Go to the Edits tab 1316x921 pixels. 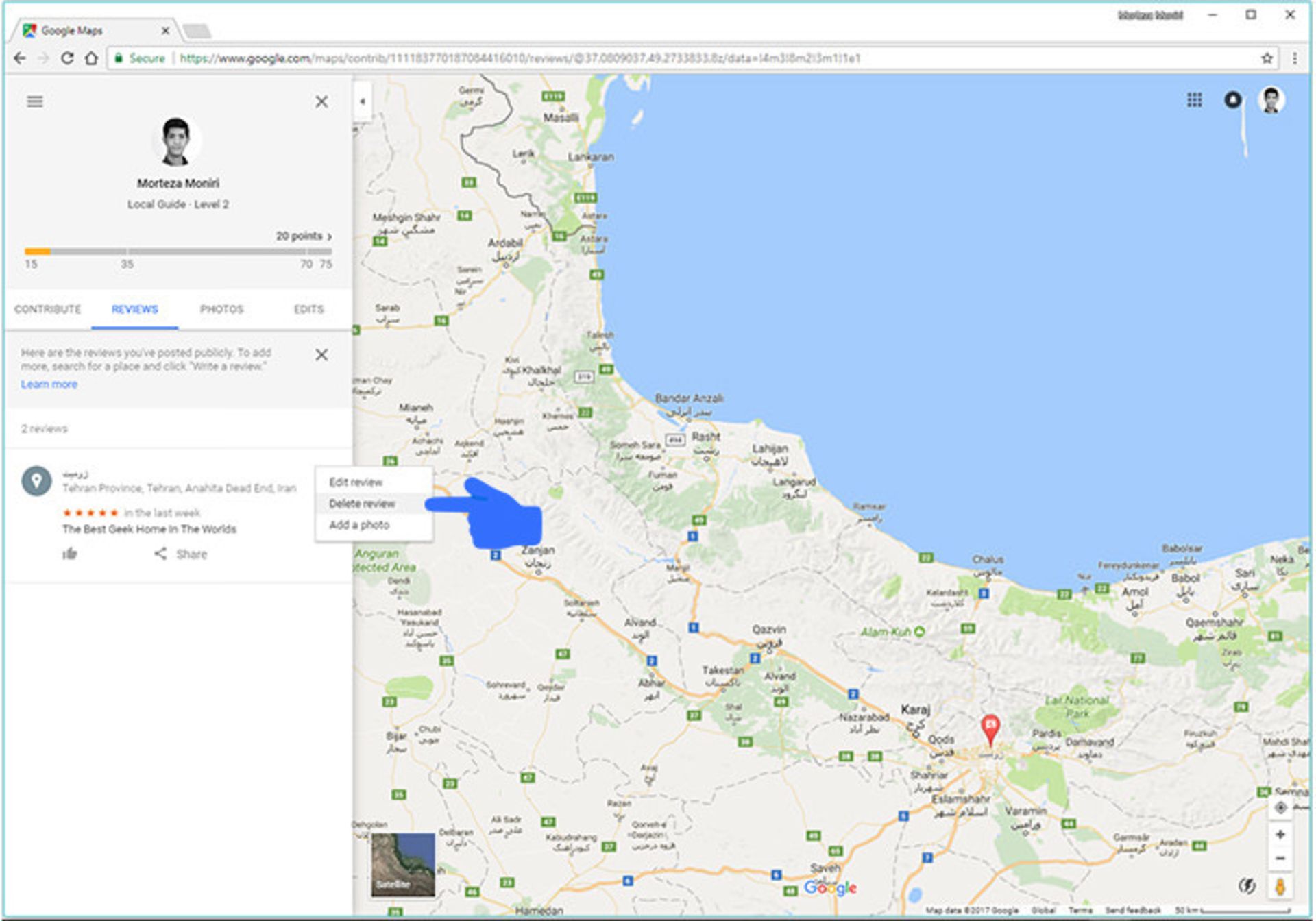point(308,309)
